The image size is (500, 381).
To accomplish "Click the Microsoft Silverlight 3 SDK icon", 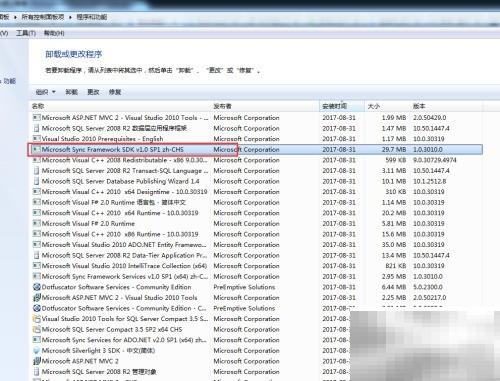I will 37,351.
